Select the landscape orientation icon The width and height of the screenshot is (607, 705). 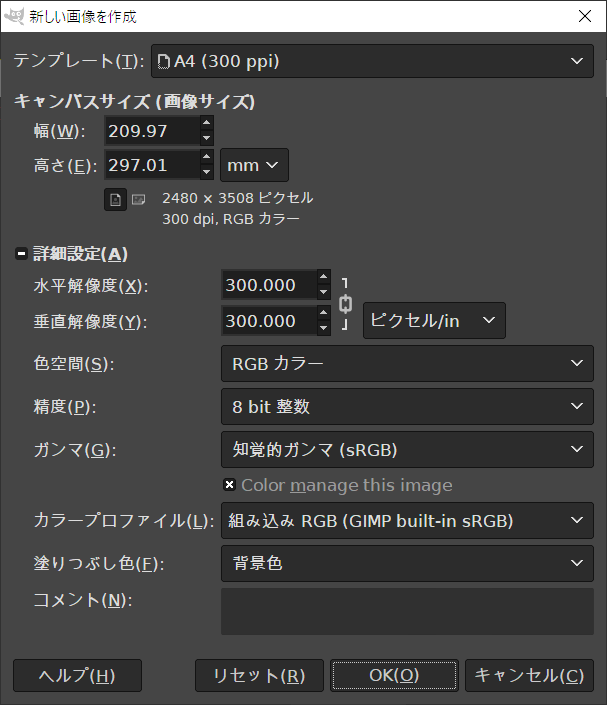coord(138,200)
